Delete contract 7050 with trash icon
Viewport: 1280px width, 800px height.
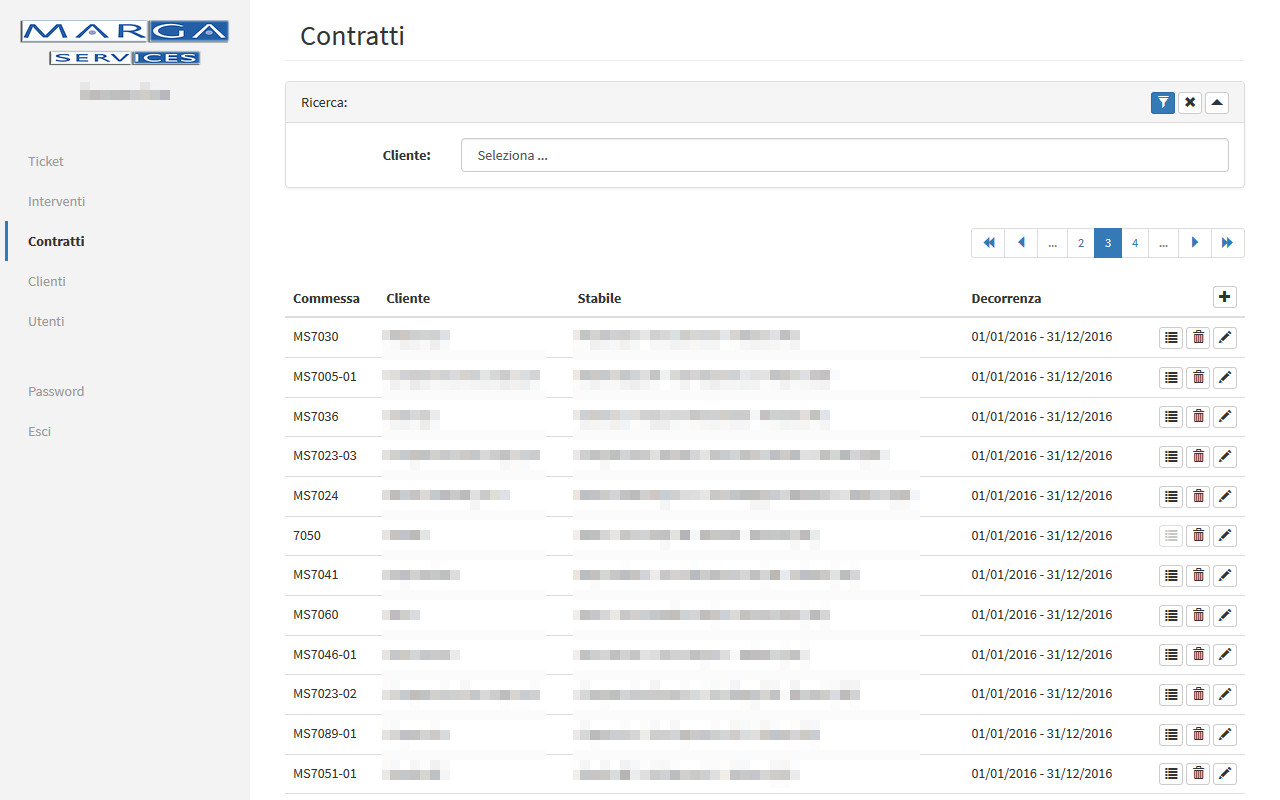pos(1198,536)
